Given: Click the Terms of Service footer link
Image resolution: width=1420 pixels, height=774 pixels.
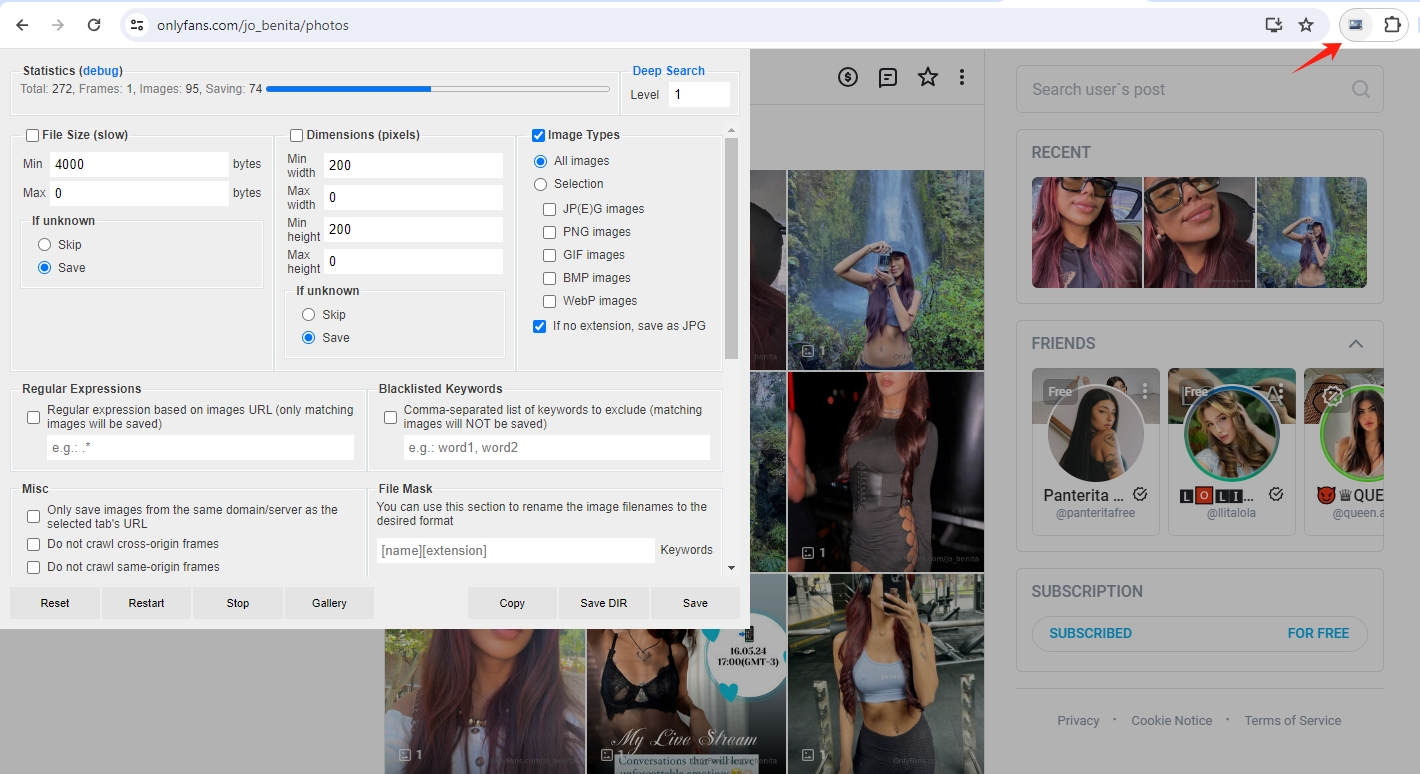Looking at the screenshot, I should 1292,720.
